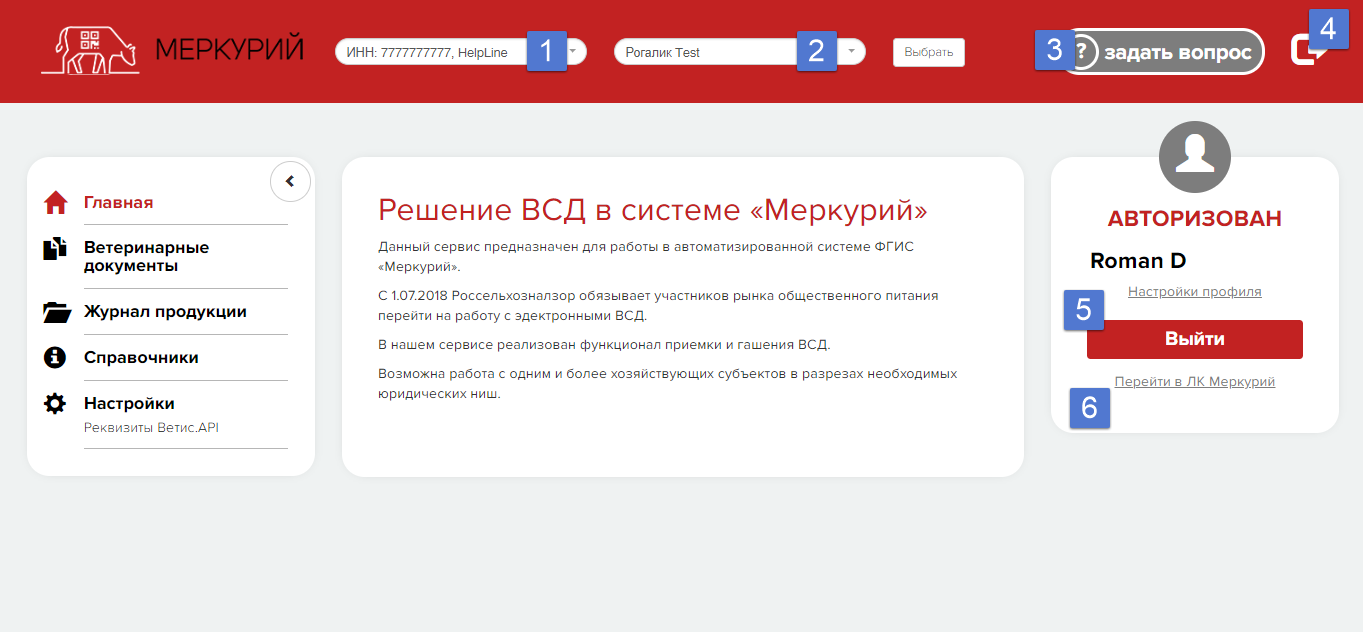
Task: Collapse the sidebar with the chevron button
Action: [290, 181]
